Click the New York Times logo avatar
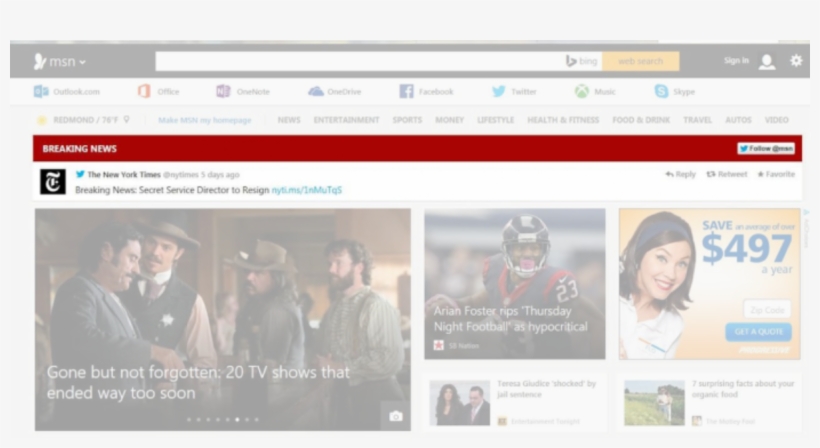 click(x=53, y=182)
